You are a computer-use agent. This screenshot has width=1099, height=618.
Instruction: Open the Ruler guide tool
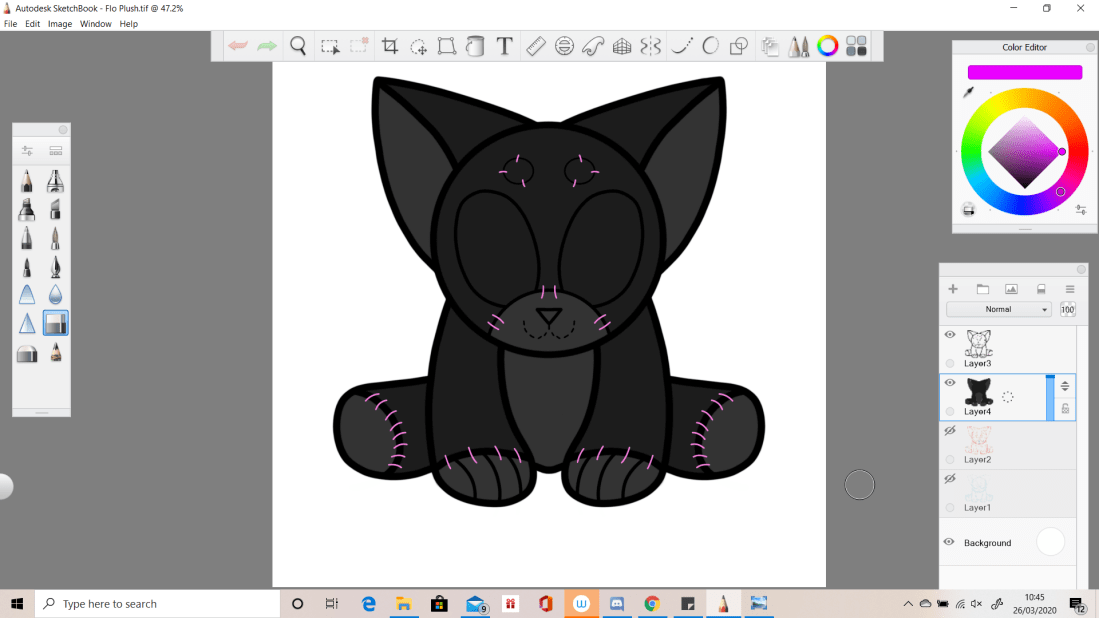point(535,46)
